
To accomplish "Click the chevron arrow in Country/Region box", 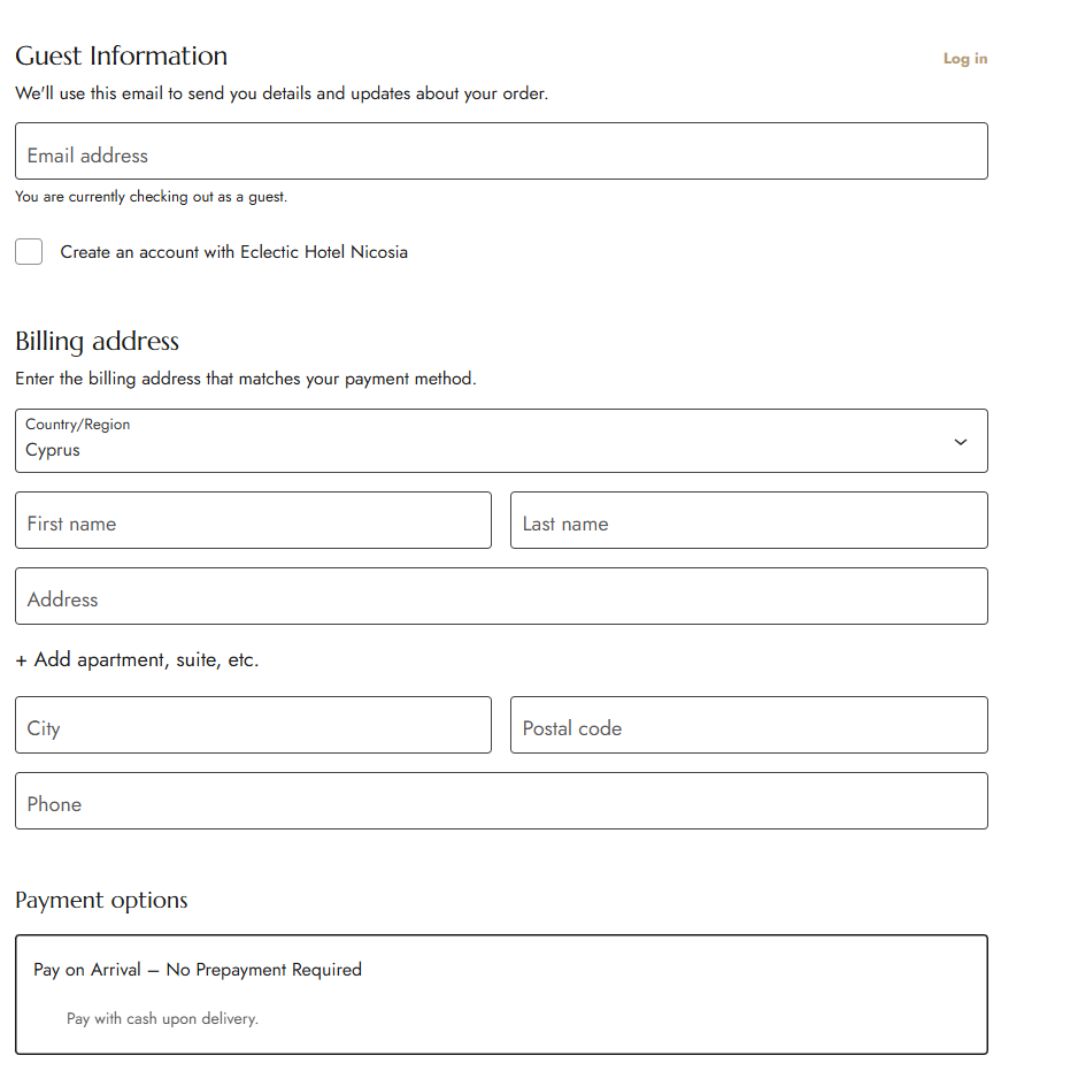I will [961, 442].
